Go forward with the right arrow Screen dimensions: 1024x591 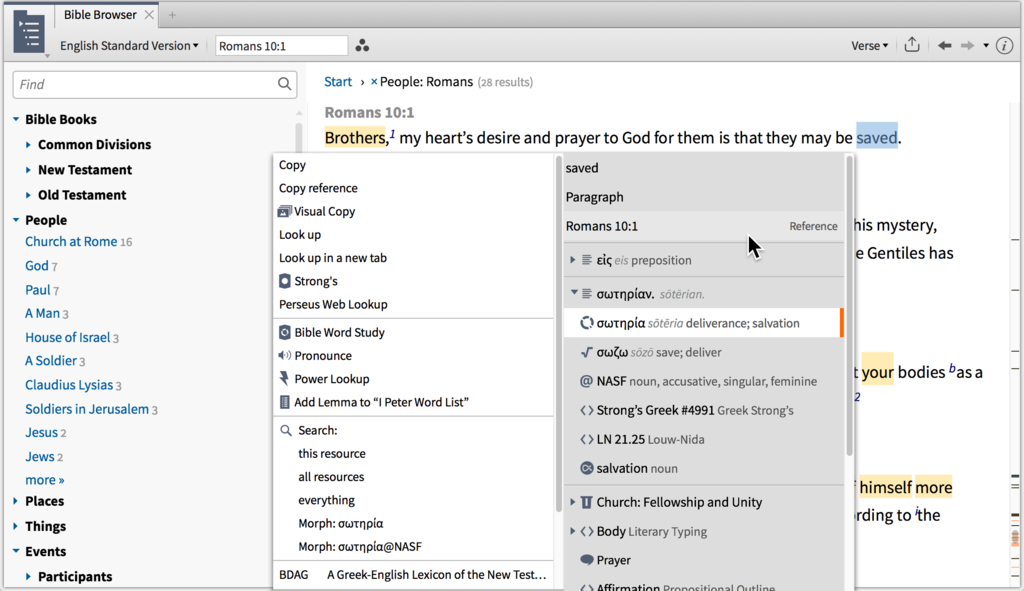pos(967,46)
